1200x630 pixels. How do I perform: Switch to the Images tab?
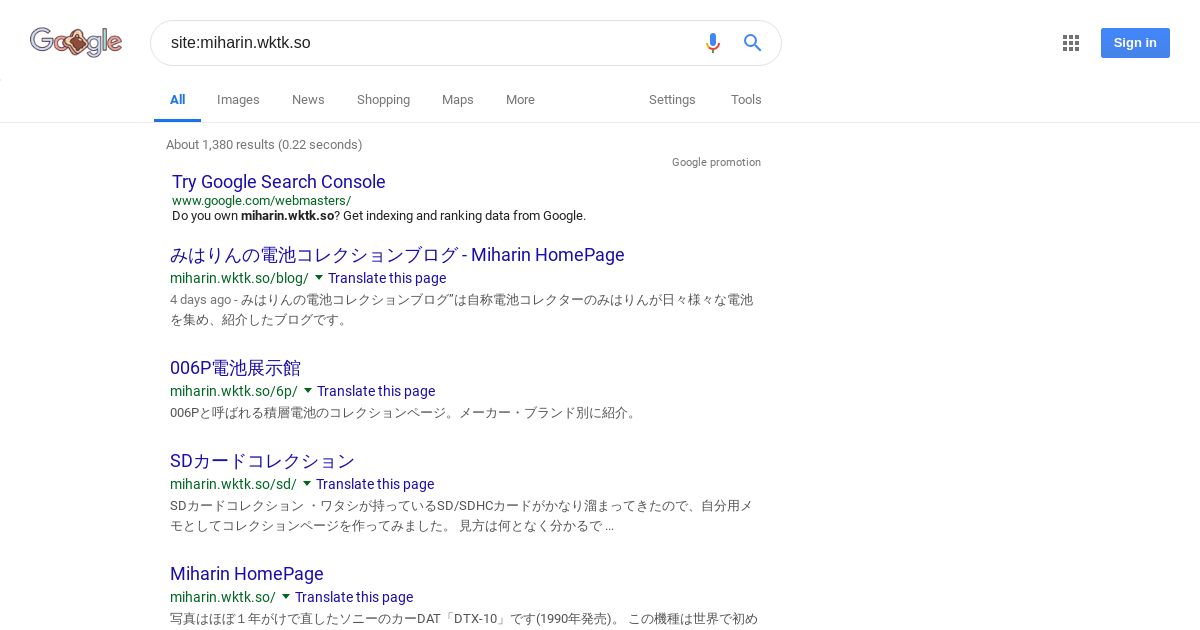click(x=238, y=100)
